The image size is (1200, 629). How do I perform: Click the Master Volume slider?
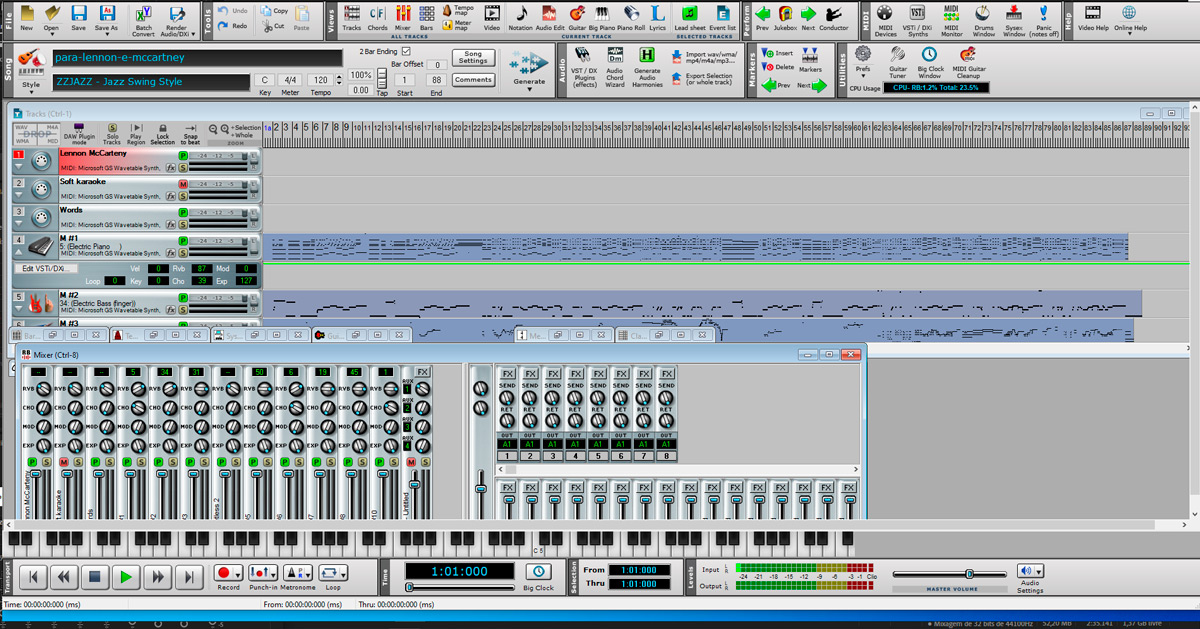(x=969, y=574)
